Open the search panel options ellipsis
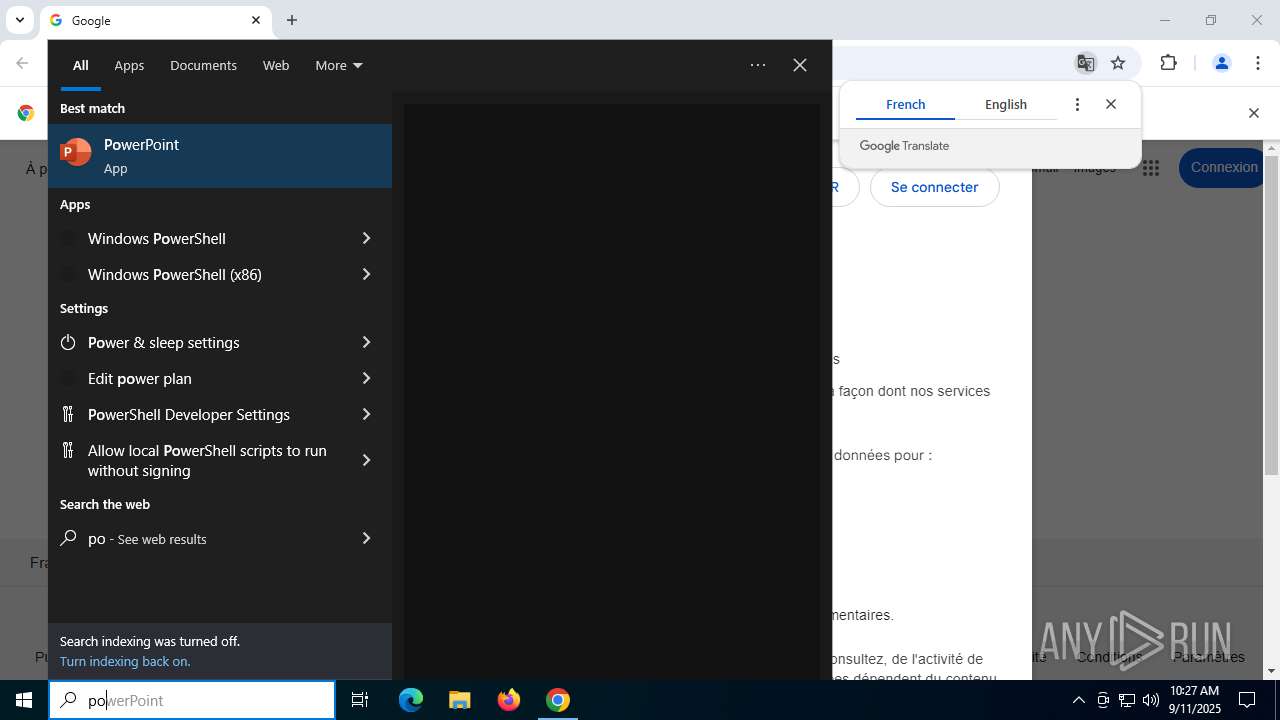 tap(758, 65)
